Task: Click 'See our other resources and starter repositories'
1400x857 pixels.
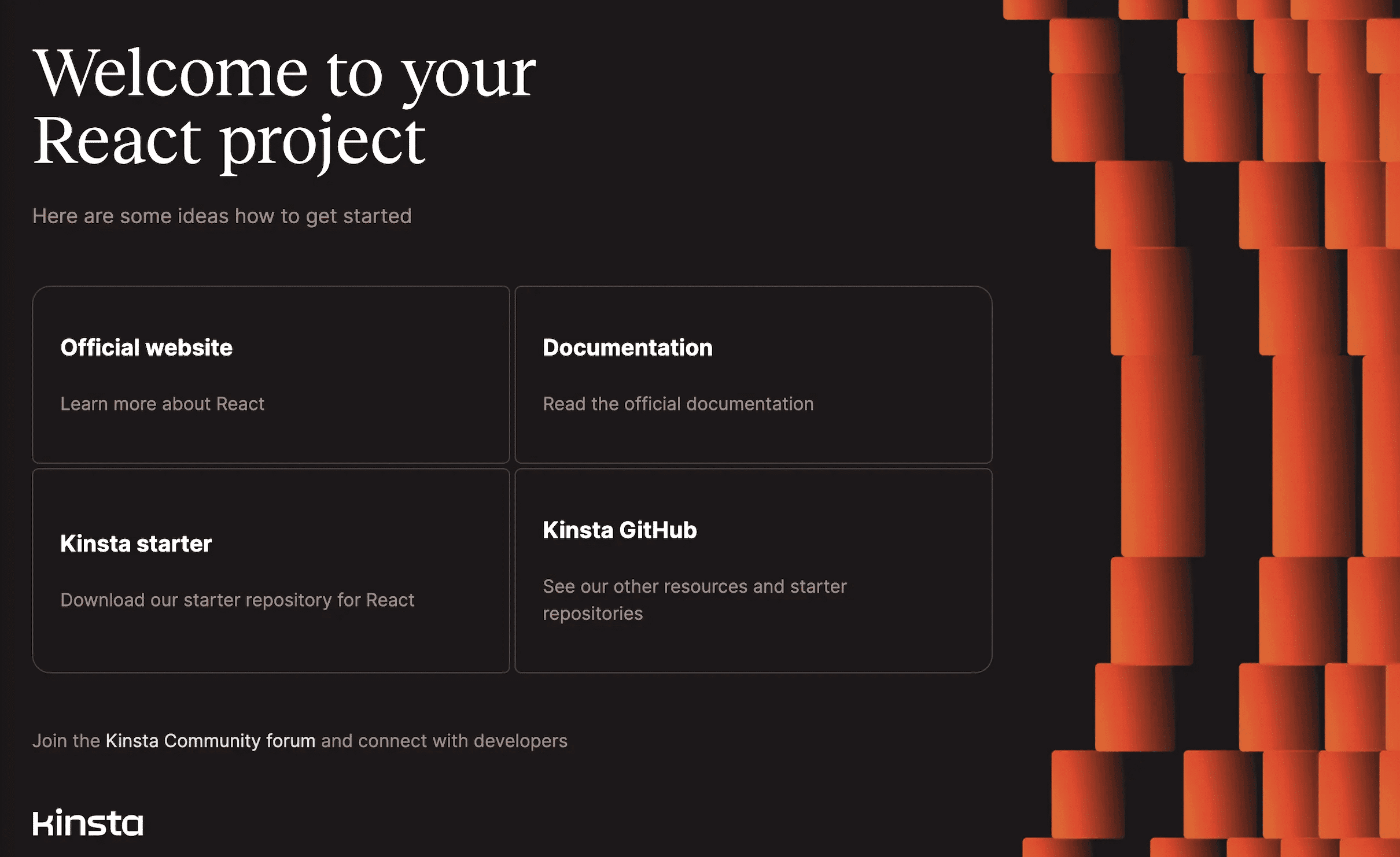Action: 694,600
